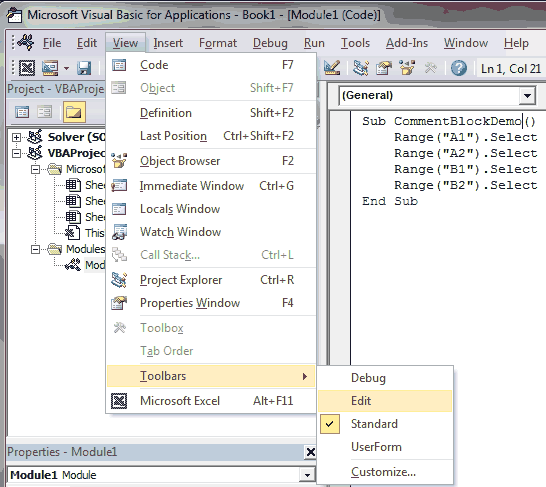
Task: Click the VBA icon beside File menu
Action: (x=25, y=42)
